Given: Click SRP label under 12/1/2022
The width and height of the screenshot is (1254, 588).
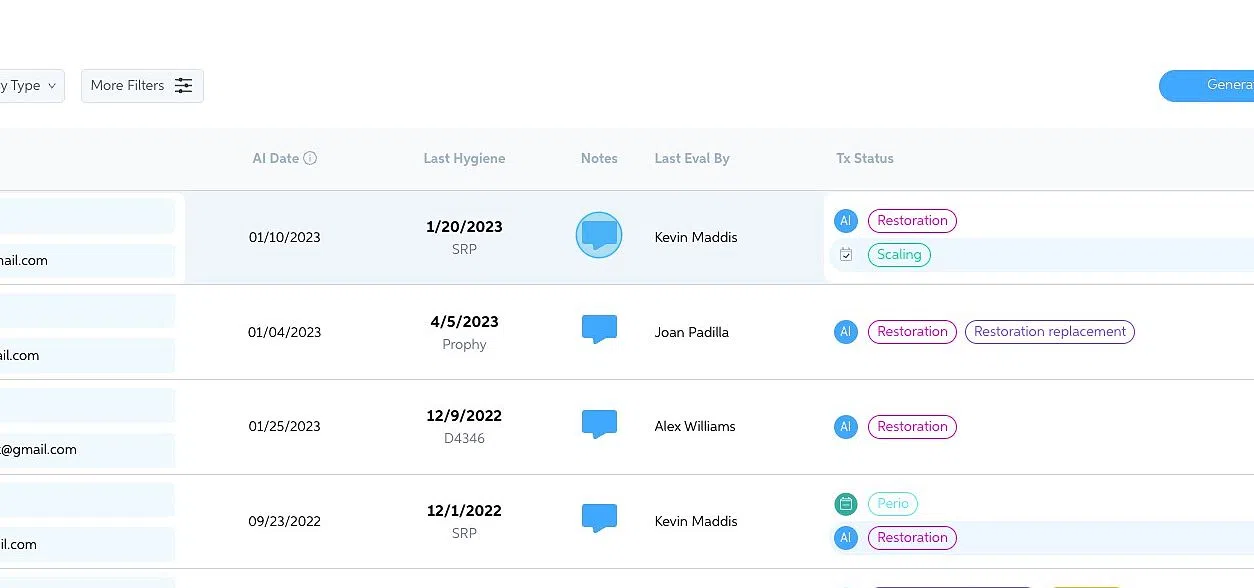Looking at the screenshot, I should [464, 534].
